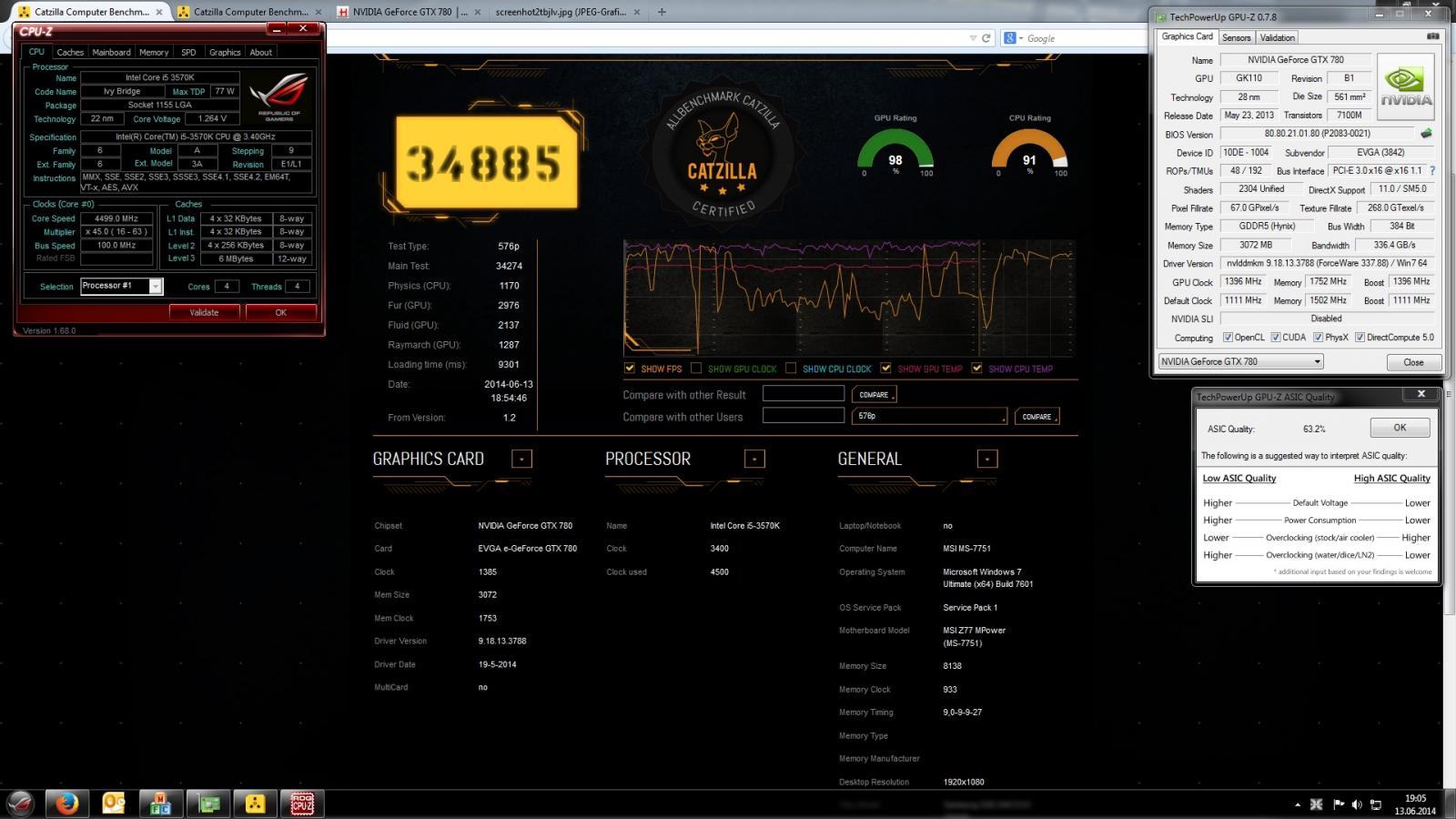Screen dimensions: 1456x819
Task: Click OK in ASIC Quality dialog
Action: coord(1400,428)
